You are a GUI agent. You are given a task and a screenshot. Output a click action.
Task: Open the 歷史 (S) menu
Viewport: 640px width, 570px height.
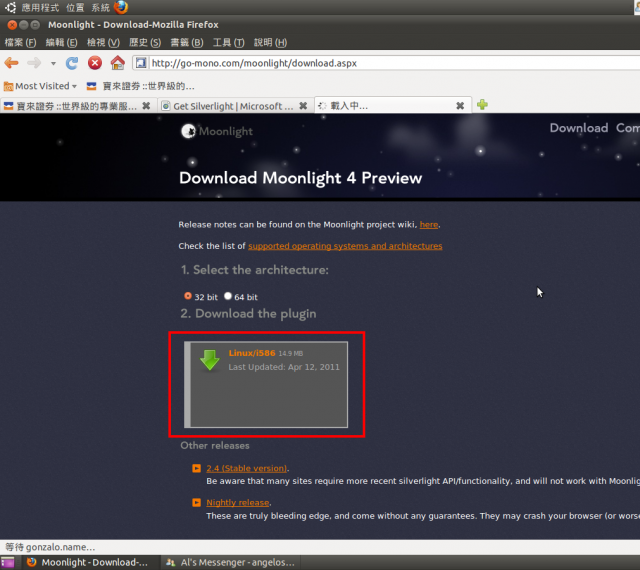pyautogui.click(x=144, y=42)
